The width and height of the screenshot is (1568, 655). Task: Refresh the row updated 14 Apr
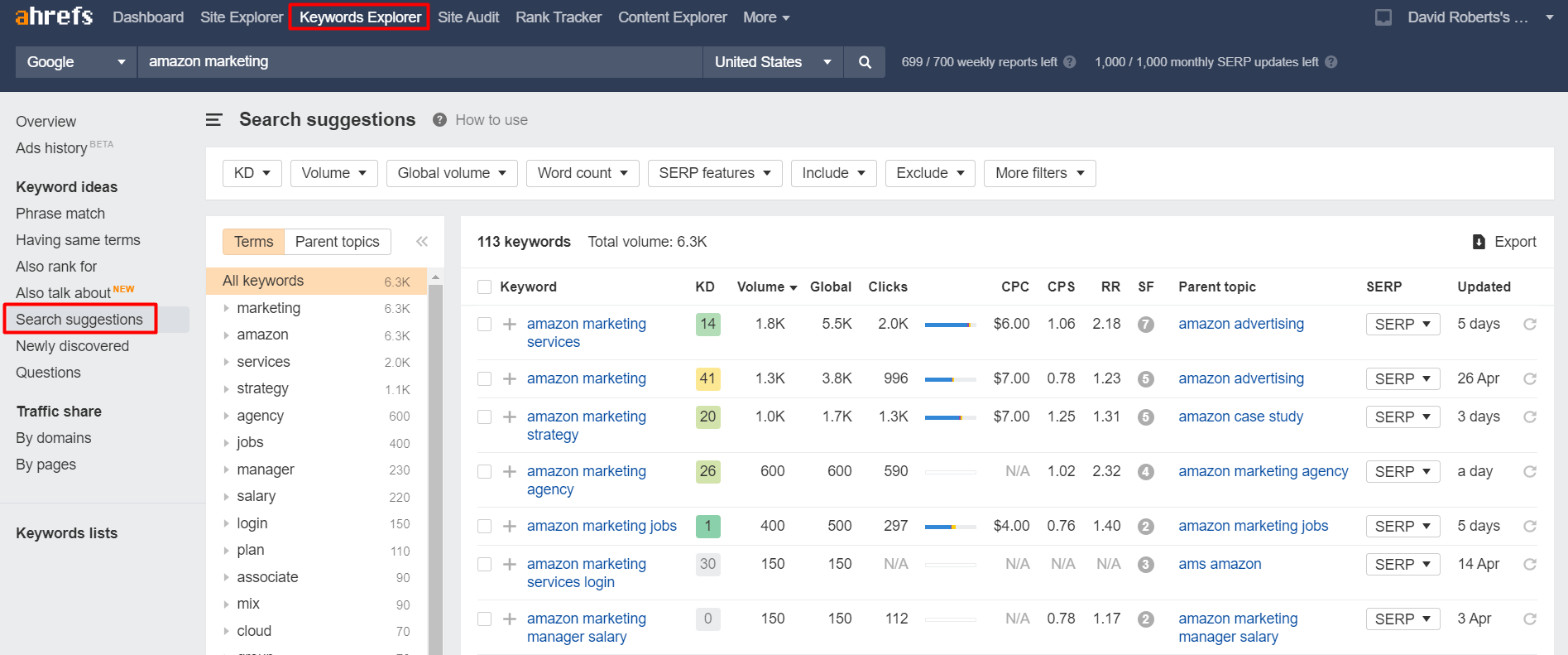[1530, 564]
